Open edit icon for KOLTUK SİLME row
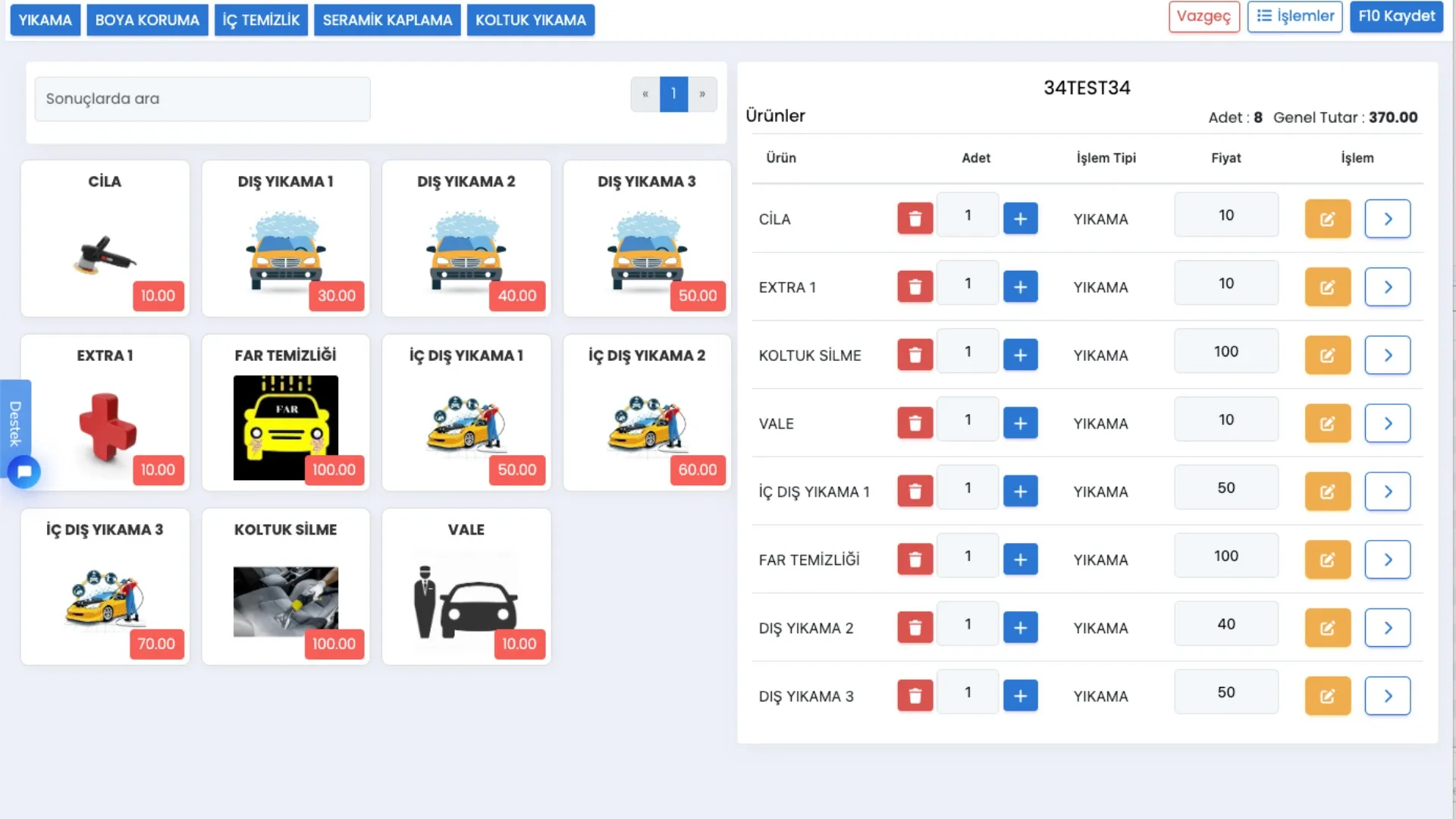This screenshot has width=1456, height=819. click(x=1328, y=354)
